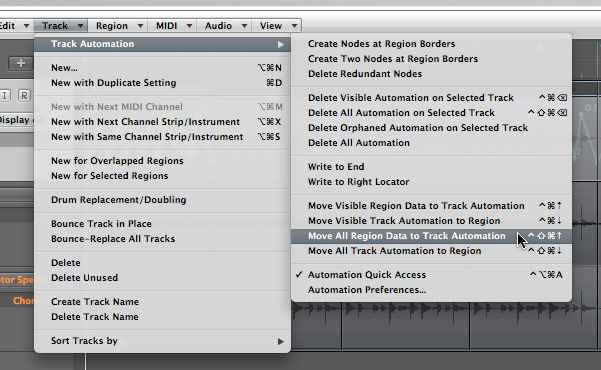Select New... track menu item
601x370 pixels.
[162, 68]
